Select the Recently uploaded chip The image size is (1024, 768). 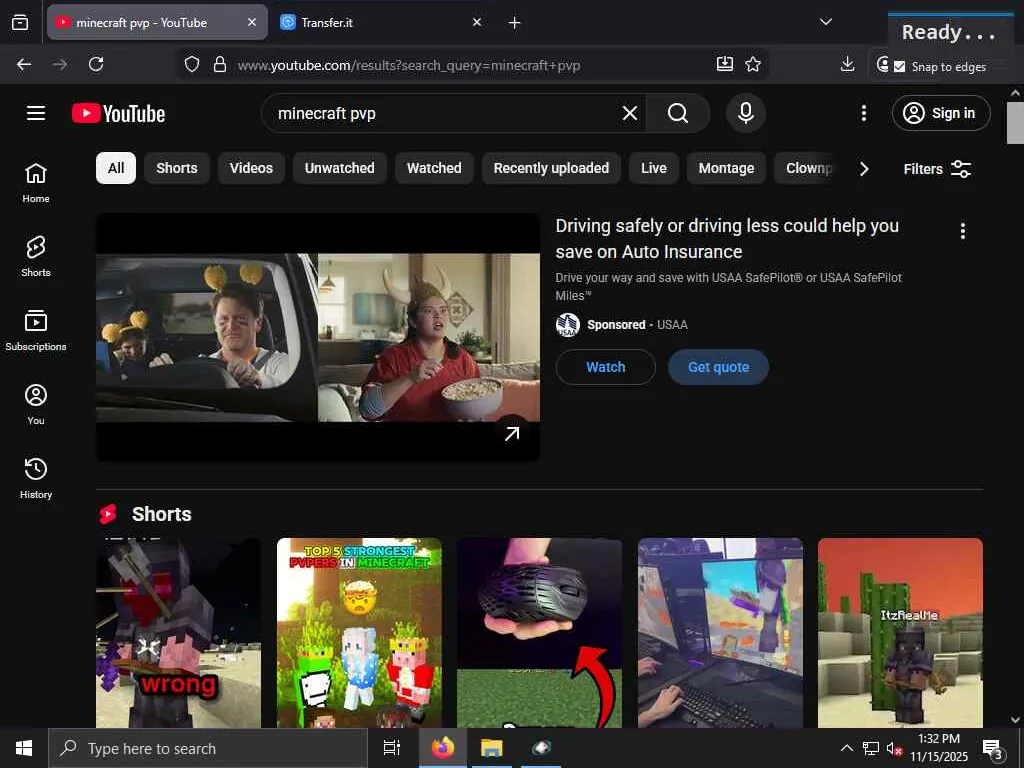click(x=551, y=168)
